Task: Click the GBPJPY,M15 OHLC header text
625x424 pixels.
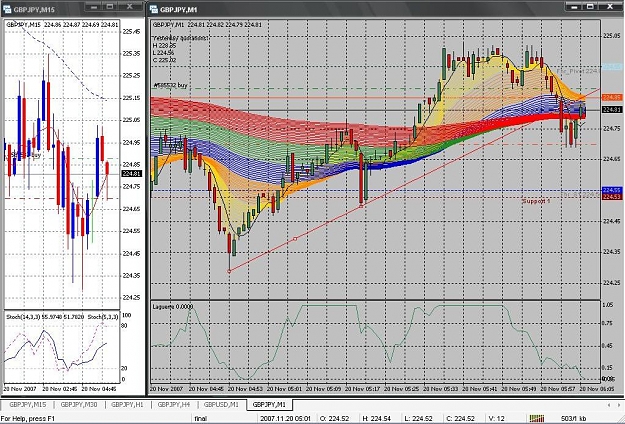Action: point(62,25)
